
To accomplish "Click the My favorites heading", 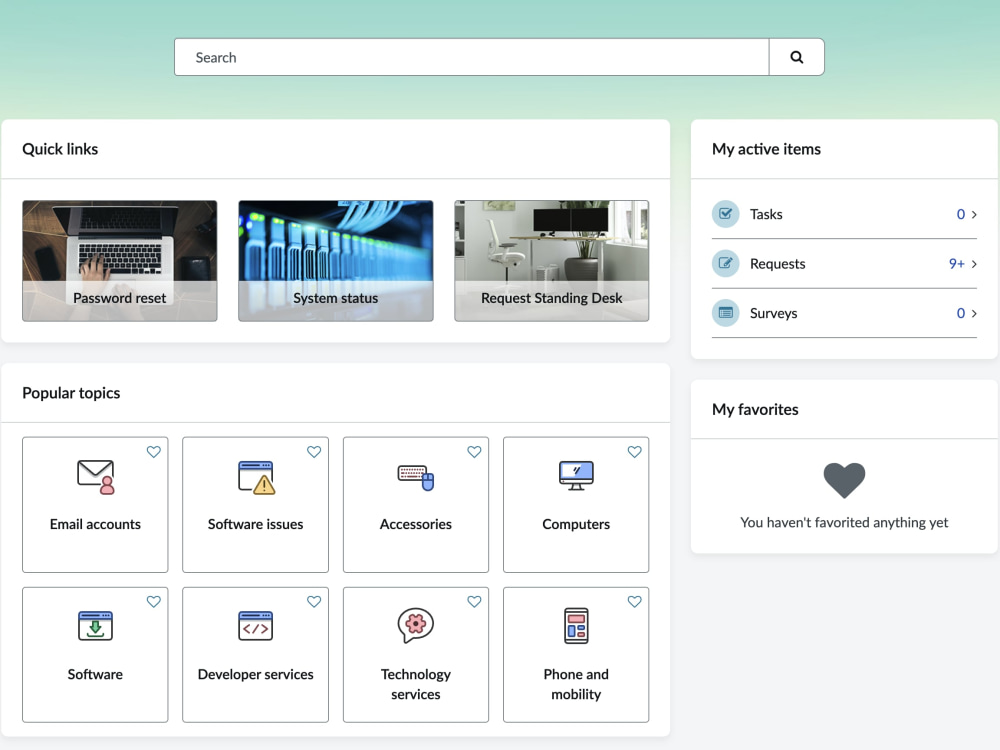I will coord(755,409).
